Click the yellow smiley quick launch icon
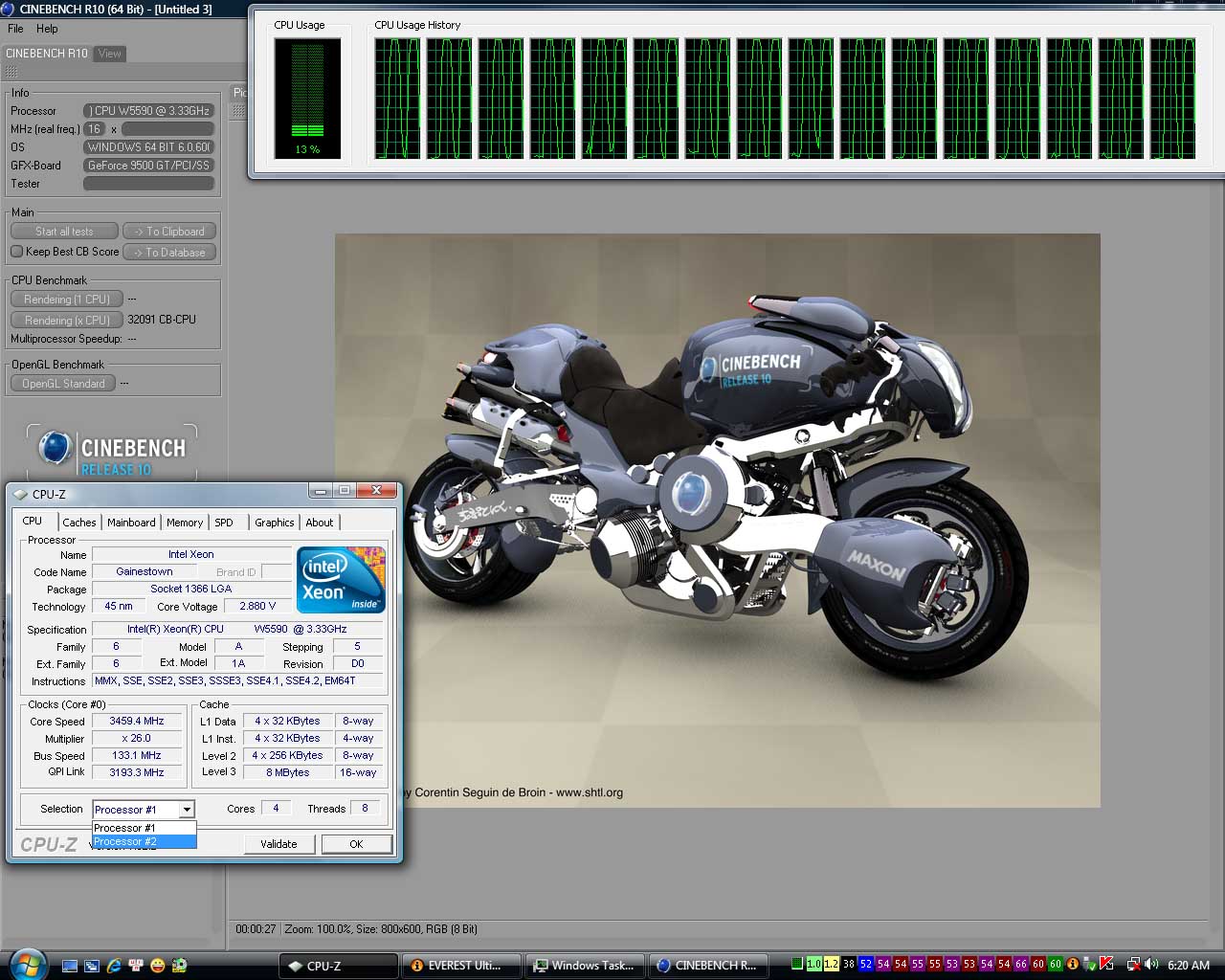This screenshot has height=980, width=1225. tap(158, 966)
